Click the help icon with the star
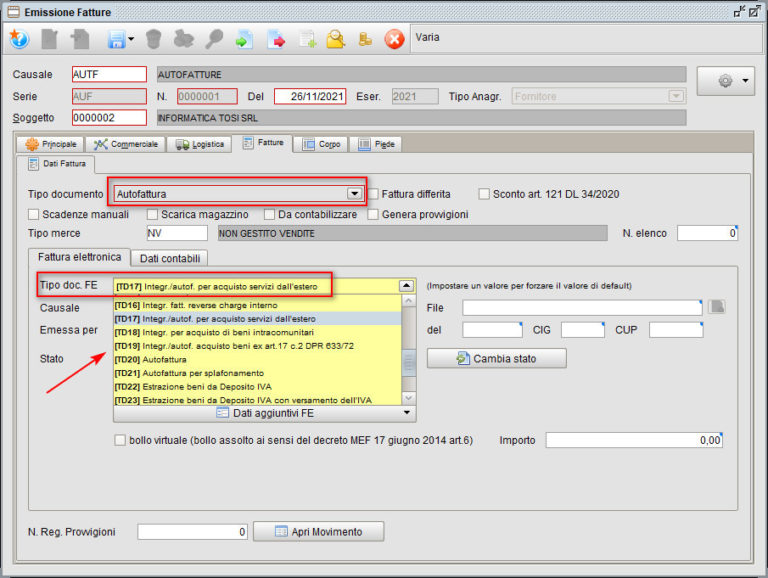768x578 pixels. click(x=19, y=40)
